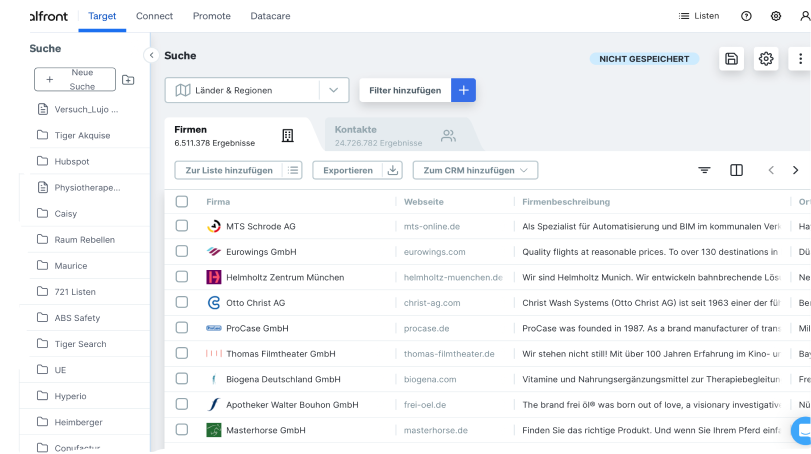Click the Neue Suche button
This screenshot has height=454, width=811.
(x=75, y=79)
